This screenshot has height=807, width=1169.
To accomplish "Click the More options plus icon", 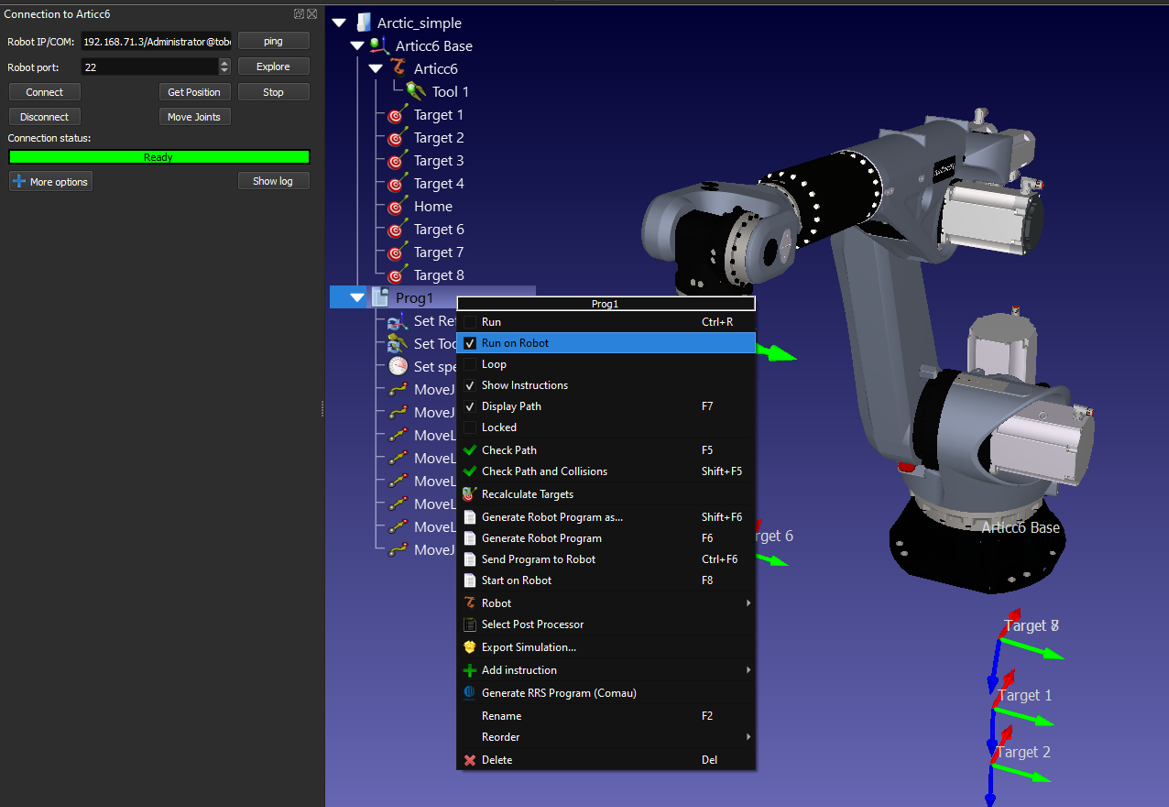I will coord(16,181).
